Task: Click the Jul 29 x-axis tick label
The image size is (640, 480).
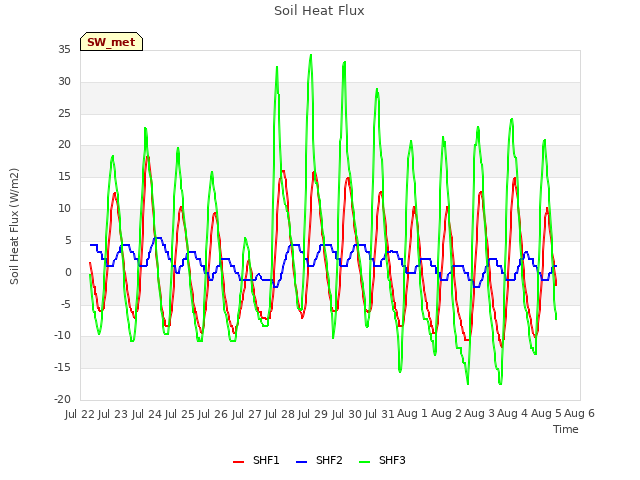Action: pyautogui.click(x=313, y=414)
